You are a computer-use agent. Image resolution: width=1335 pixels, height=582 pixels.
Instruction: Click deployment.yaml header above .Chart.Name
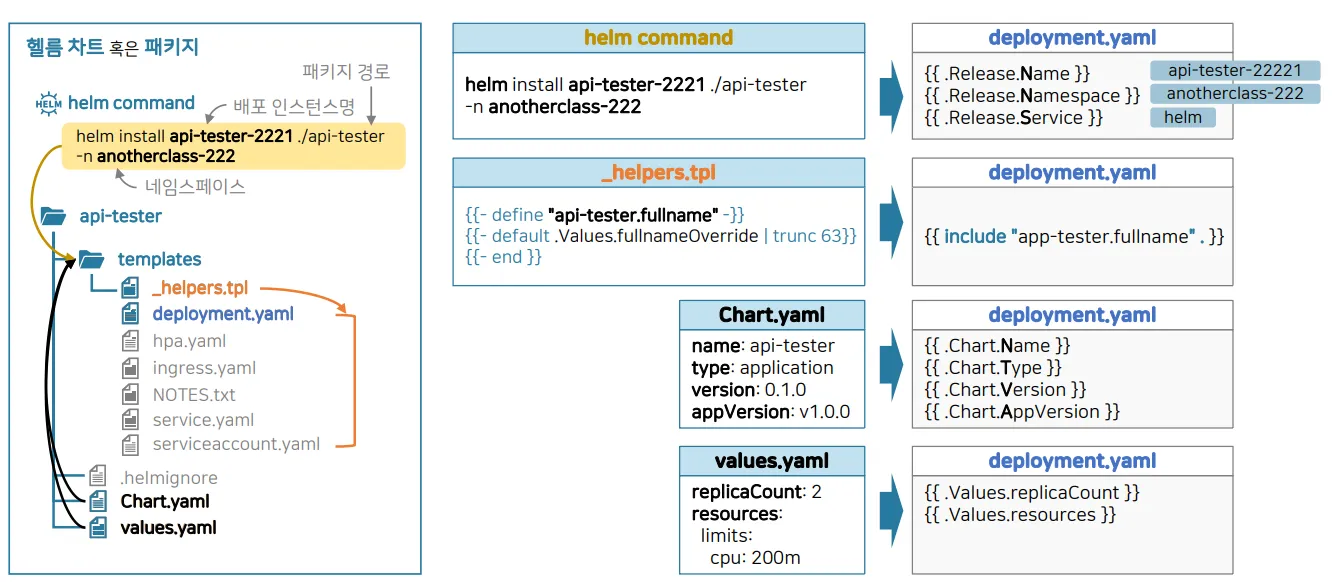click(1072, 315)
